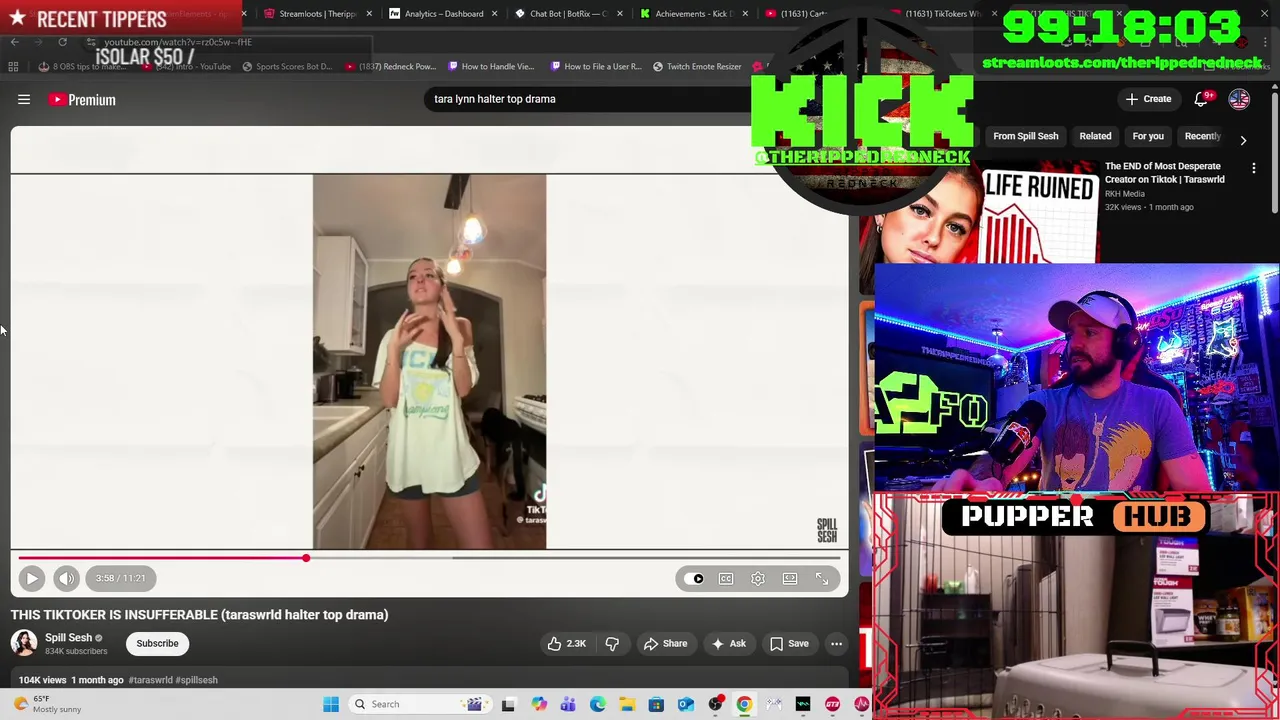Close the Analytics – Dashboard tab
The width and height of the screenshot is (1280, 720).
pyautogui.click(x=495, y=14)
